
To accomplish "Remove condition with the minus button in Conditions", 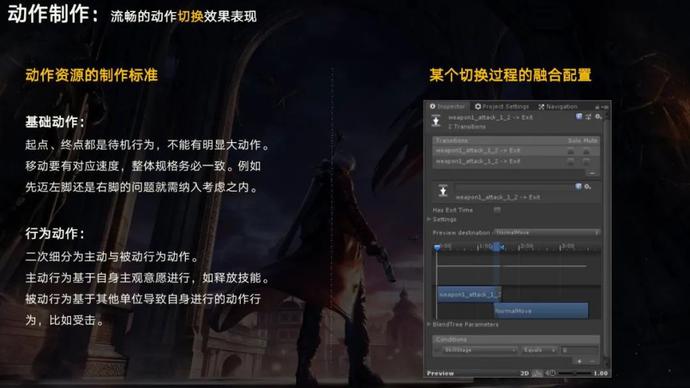I will click(592, 361).
